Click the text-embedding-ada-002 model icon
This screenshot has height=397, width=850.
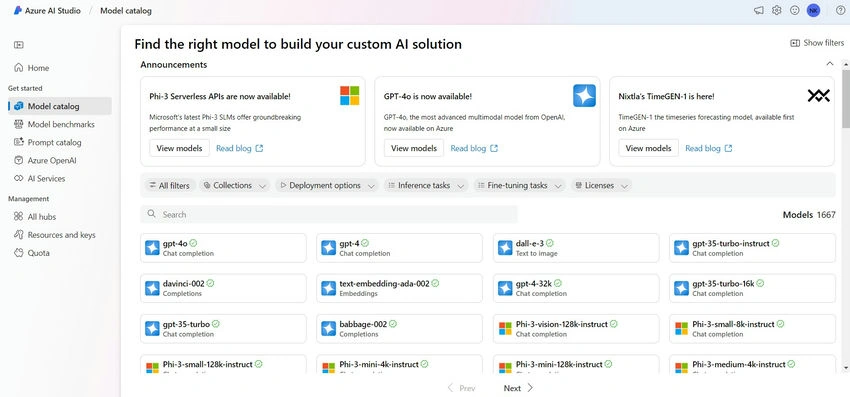(329, 288)
